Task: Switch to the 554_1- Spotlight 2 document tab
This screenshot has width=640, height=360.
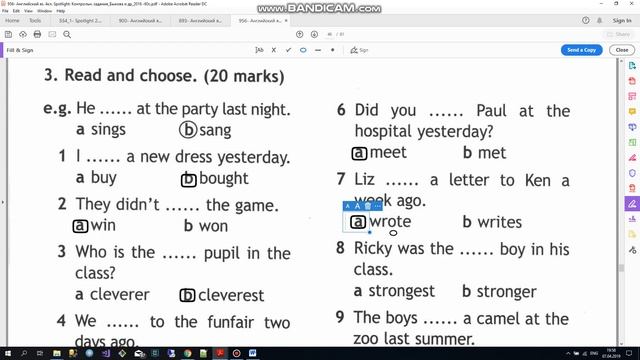Action: [x=80, y=20]
